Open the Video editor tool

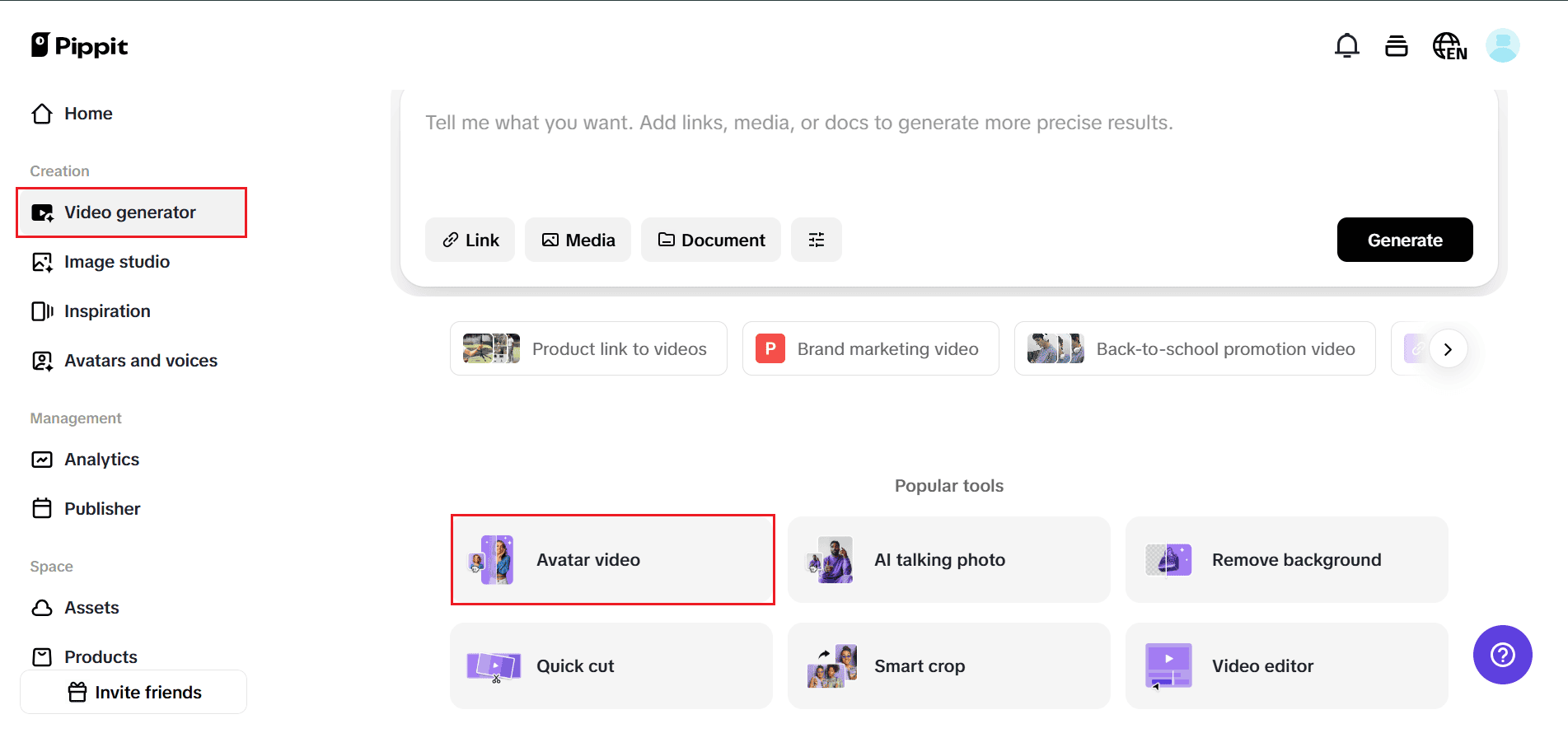(x=1287, y=665)
